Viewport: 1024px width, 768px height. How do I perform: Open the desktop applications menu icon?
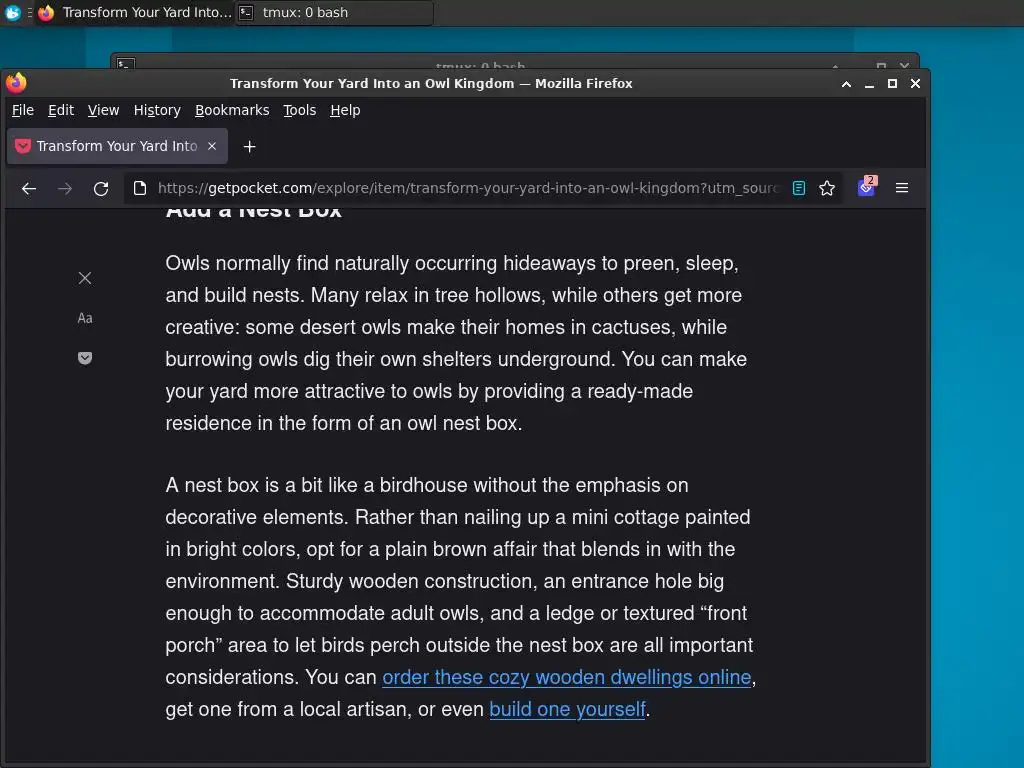[x=12, y=12]
